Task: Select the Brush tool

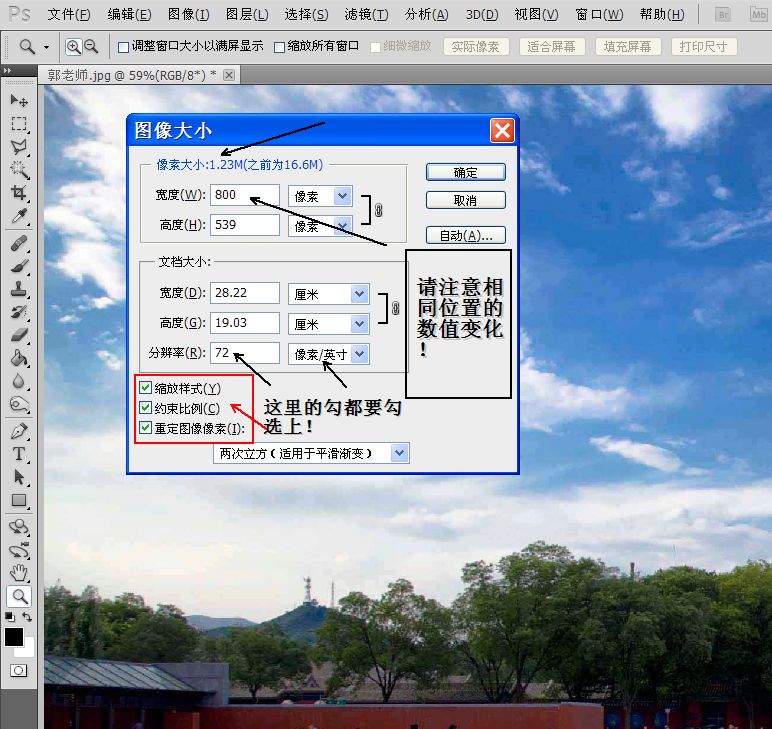Action: pos(19,266)
